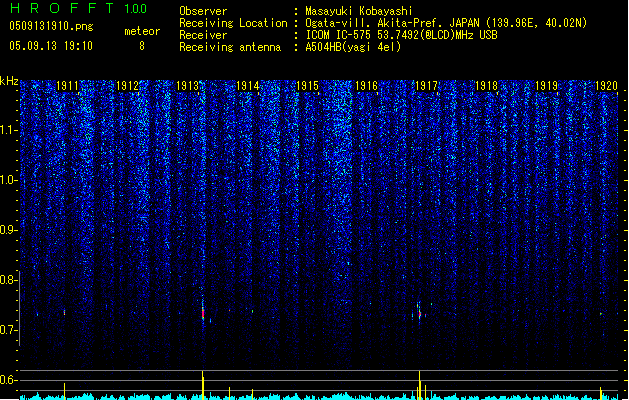Click the 1920 time marker

(606, 86)
